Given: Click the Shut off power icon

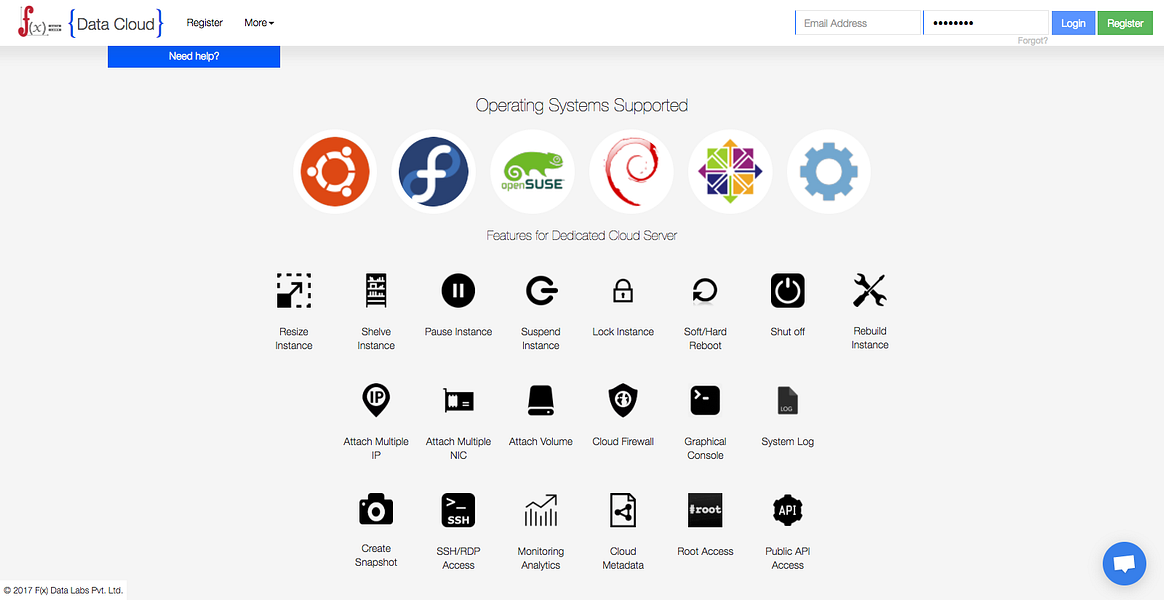Looking at the screenshot, I should tap(788, 290).
